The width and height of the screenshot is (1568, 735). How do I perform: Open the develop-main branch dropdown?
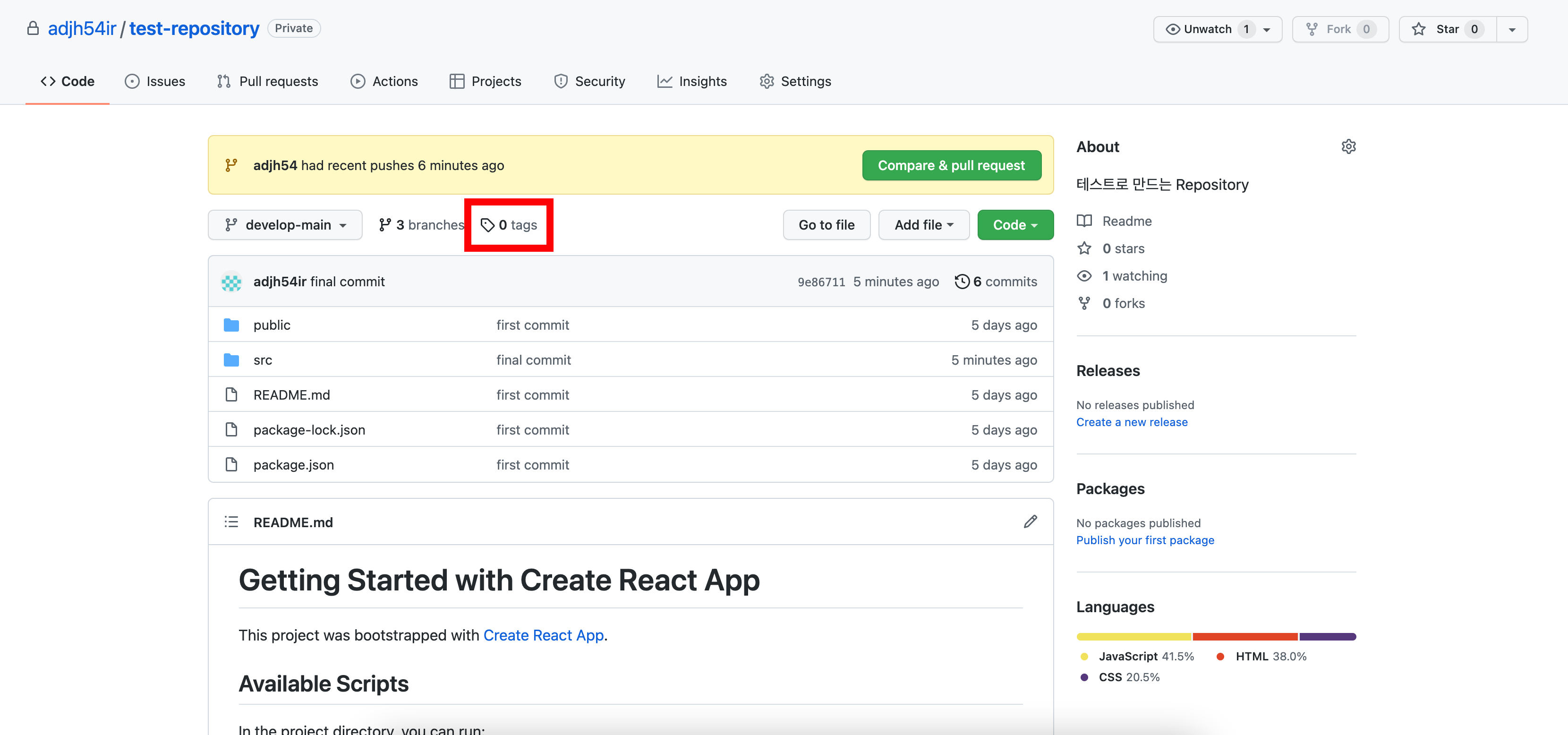(285, 225)
